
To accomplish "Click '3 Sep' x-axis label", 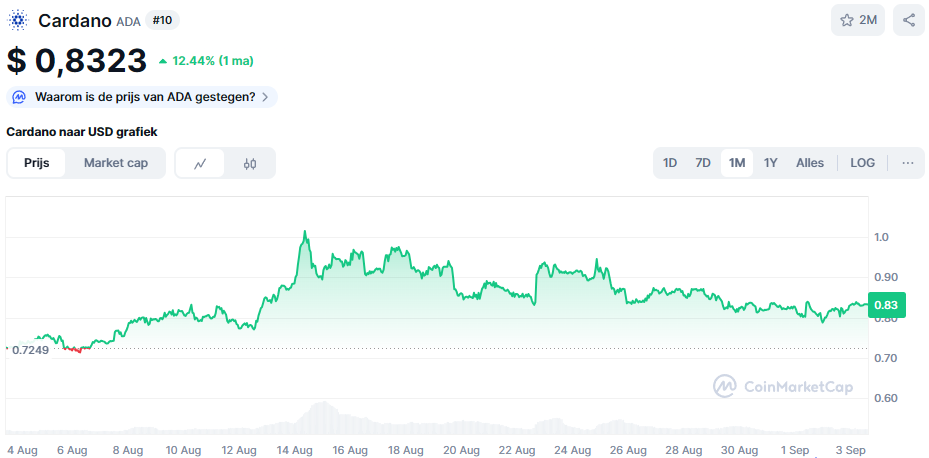I will click(849, 450).
